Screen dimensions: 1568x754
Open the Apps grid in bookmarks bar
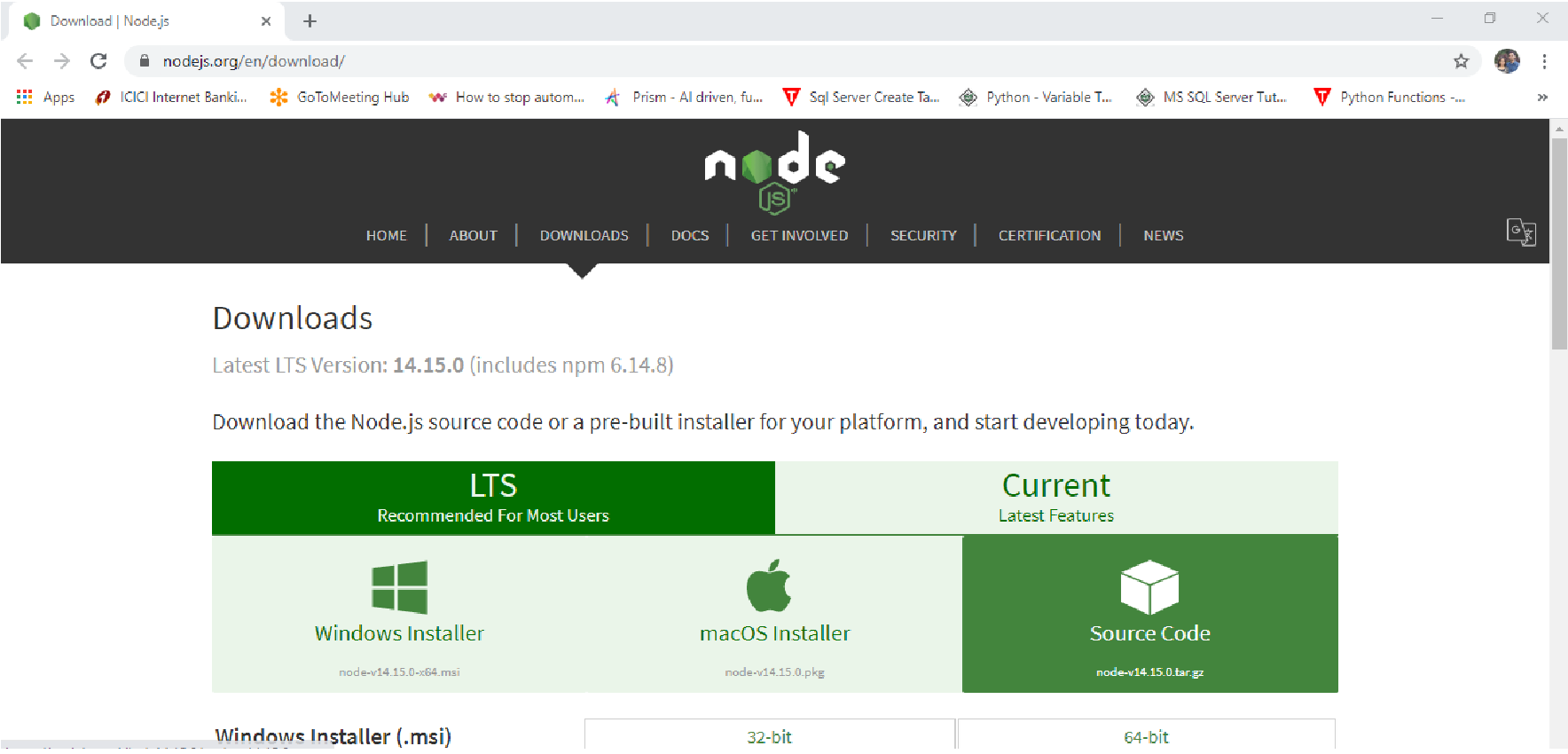tap(45, 98)
